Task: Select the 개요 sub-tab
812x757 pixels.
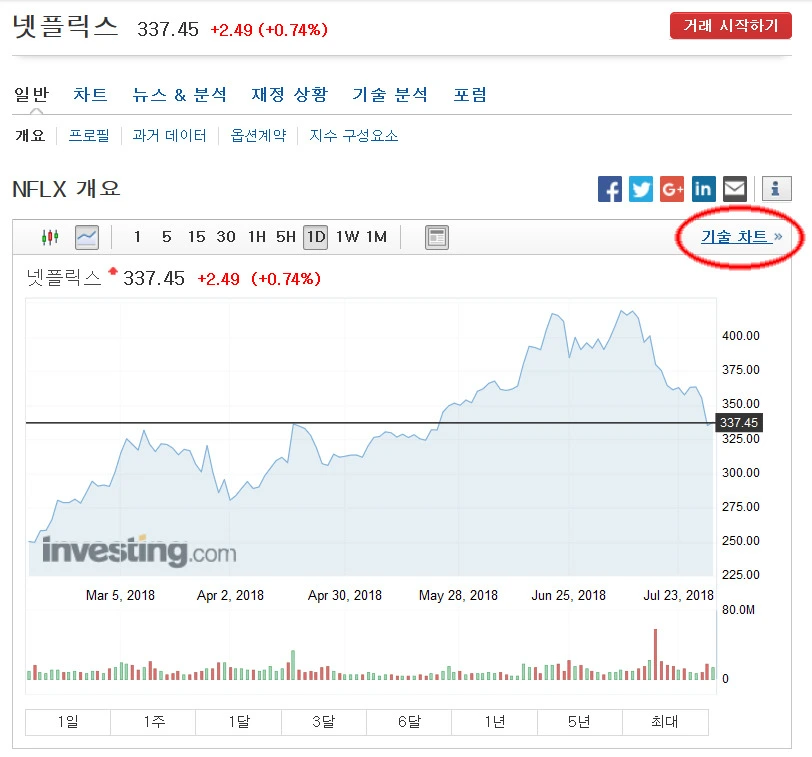Action: [x=30, y=136]
